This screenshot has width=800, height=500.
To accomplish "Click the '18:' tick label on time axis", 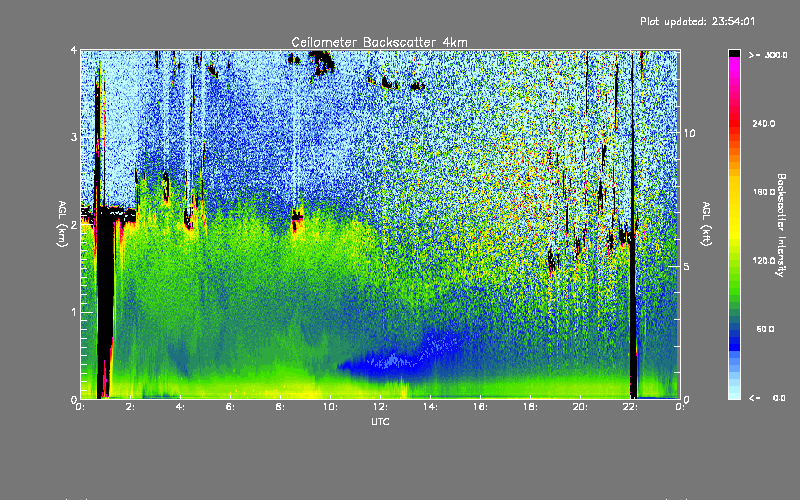I will tap(530, 407).
